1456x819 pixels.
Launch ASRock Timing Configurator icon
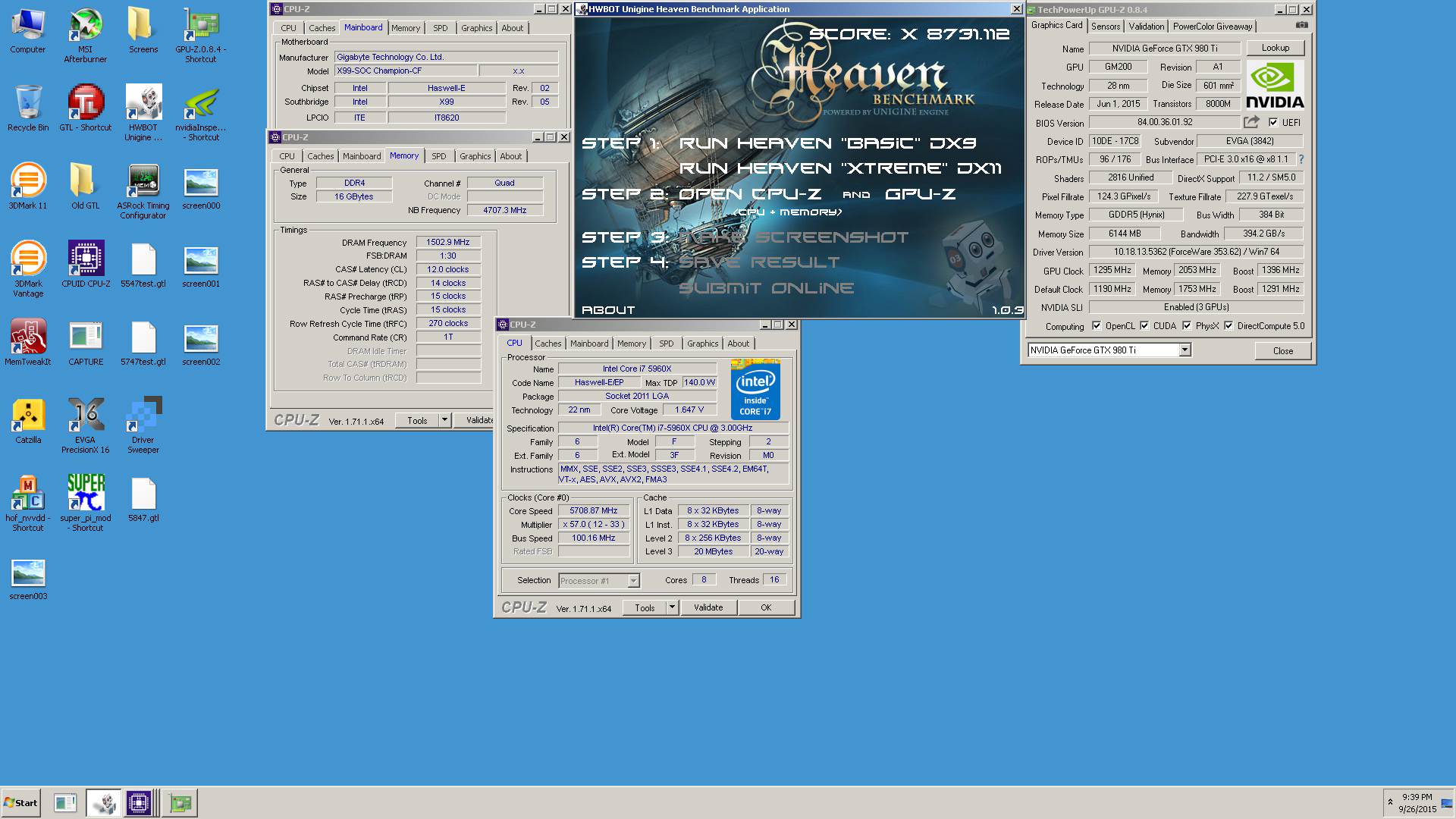[x=143, y=191]
